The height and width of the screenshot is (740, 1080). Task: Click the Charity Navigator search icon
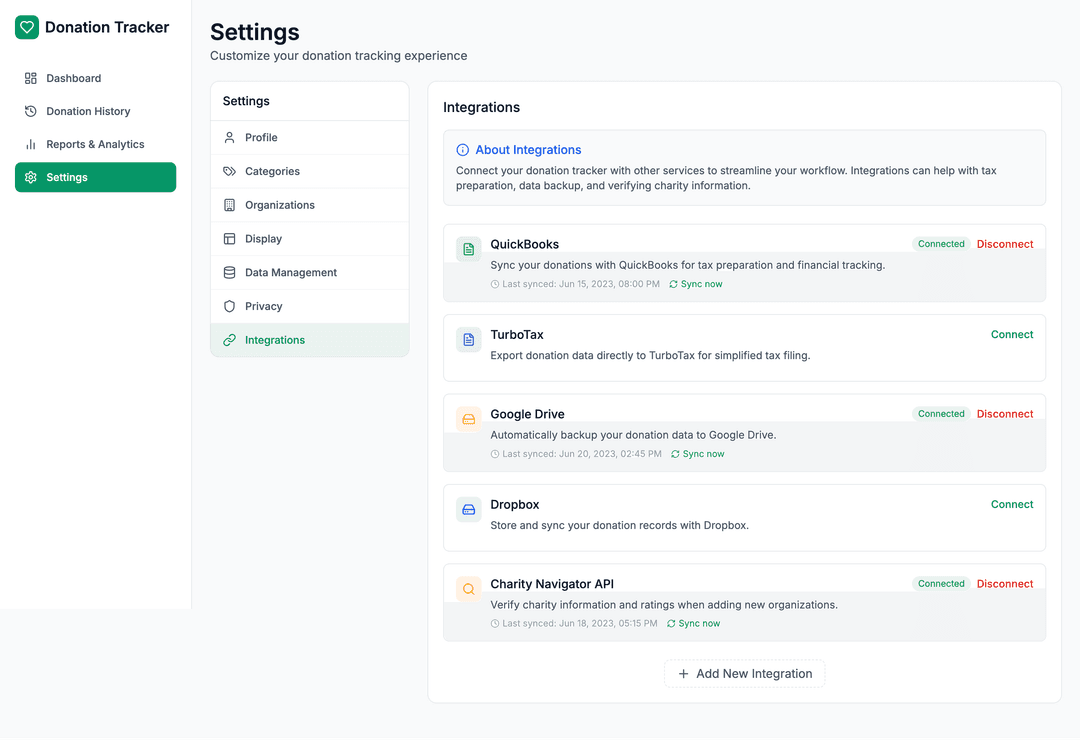click(x=468, y=589)
